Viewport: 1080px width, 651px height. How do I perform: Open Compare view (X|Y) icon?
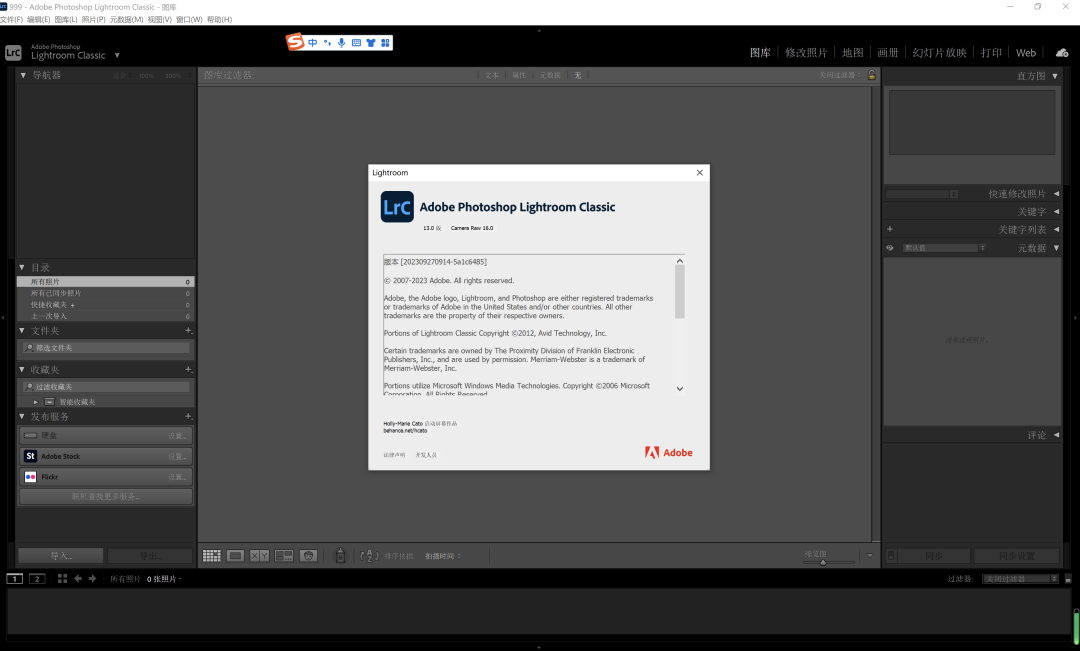point(260,556)
